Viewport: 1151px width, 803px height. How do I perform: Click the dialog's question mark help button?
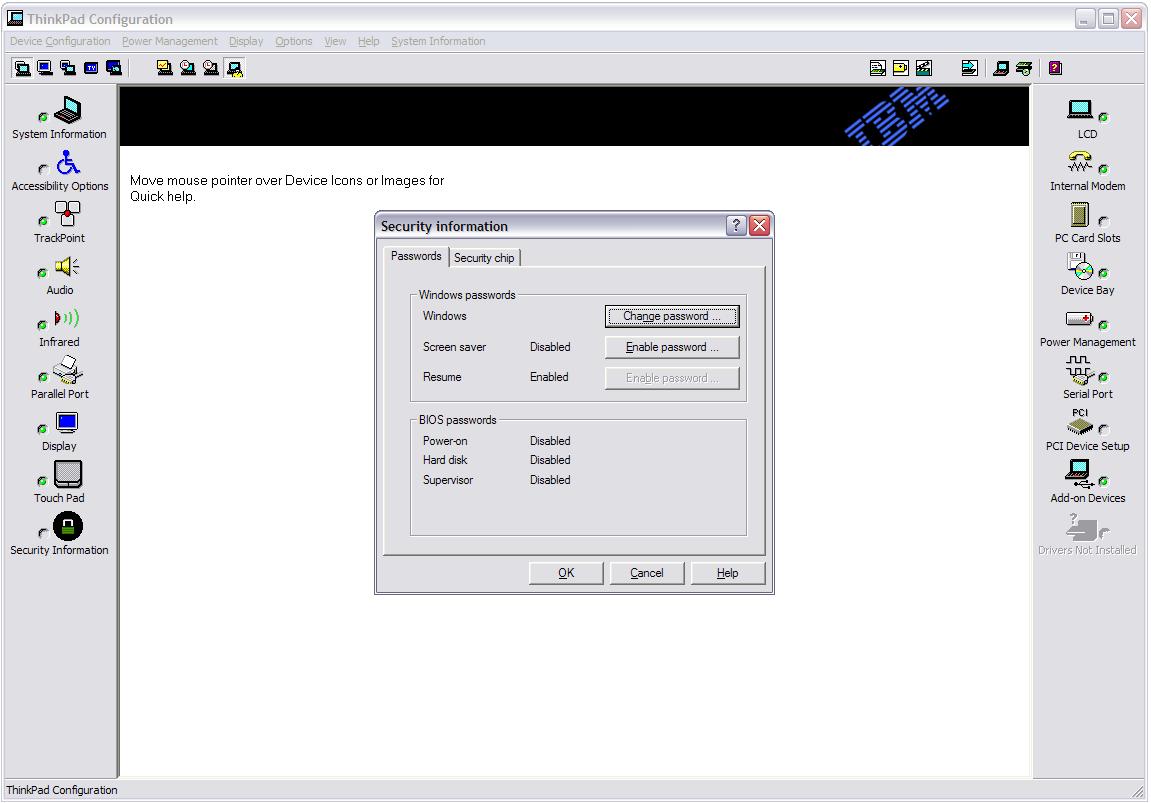pos(736,226)
